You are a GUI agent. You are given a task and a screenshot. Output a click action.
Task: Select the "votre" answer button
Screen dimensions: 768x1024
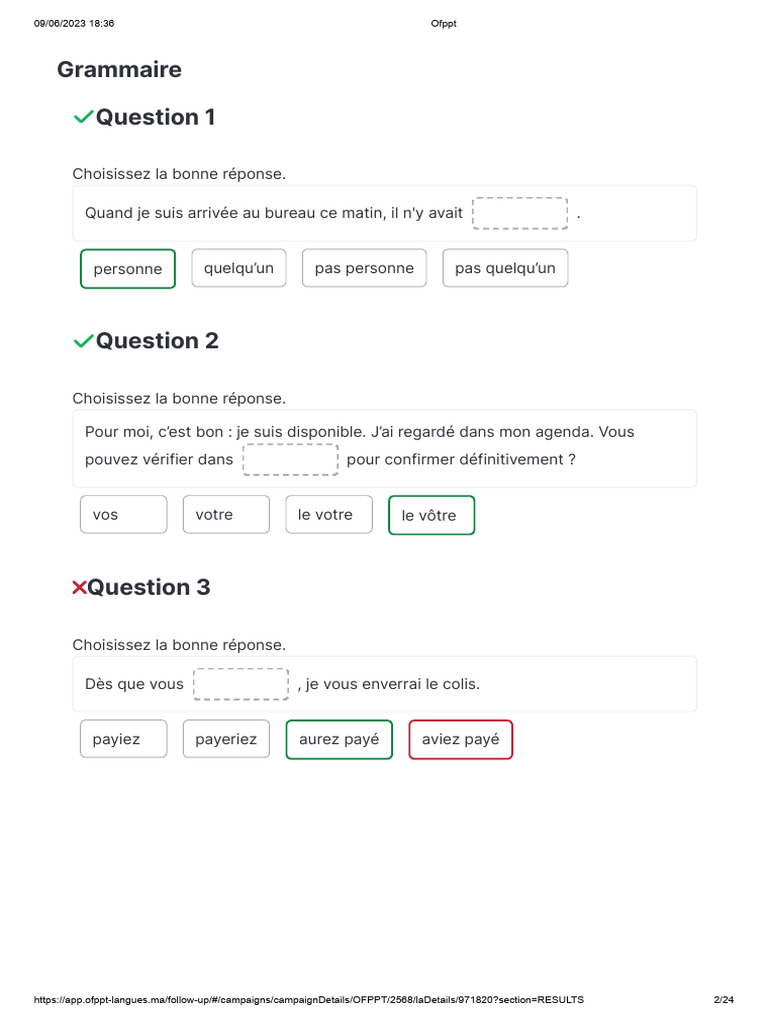click(x=226, y=515)
